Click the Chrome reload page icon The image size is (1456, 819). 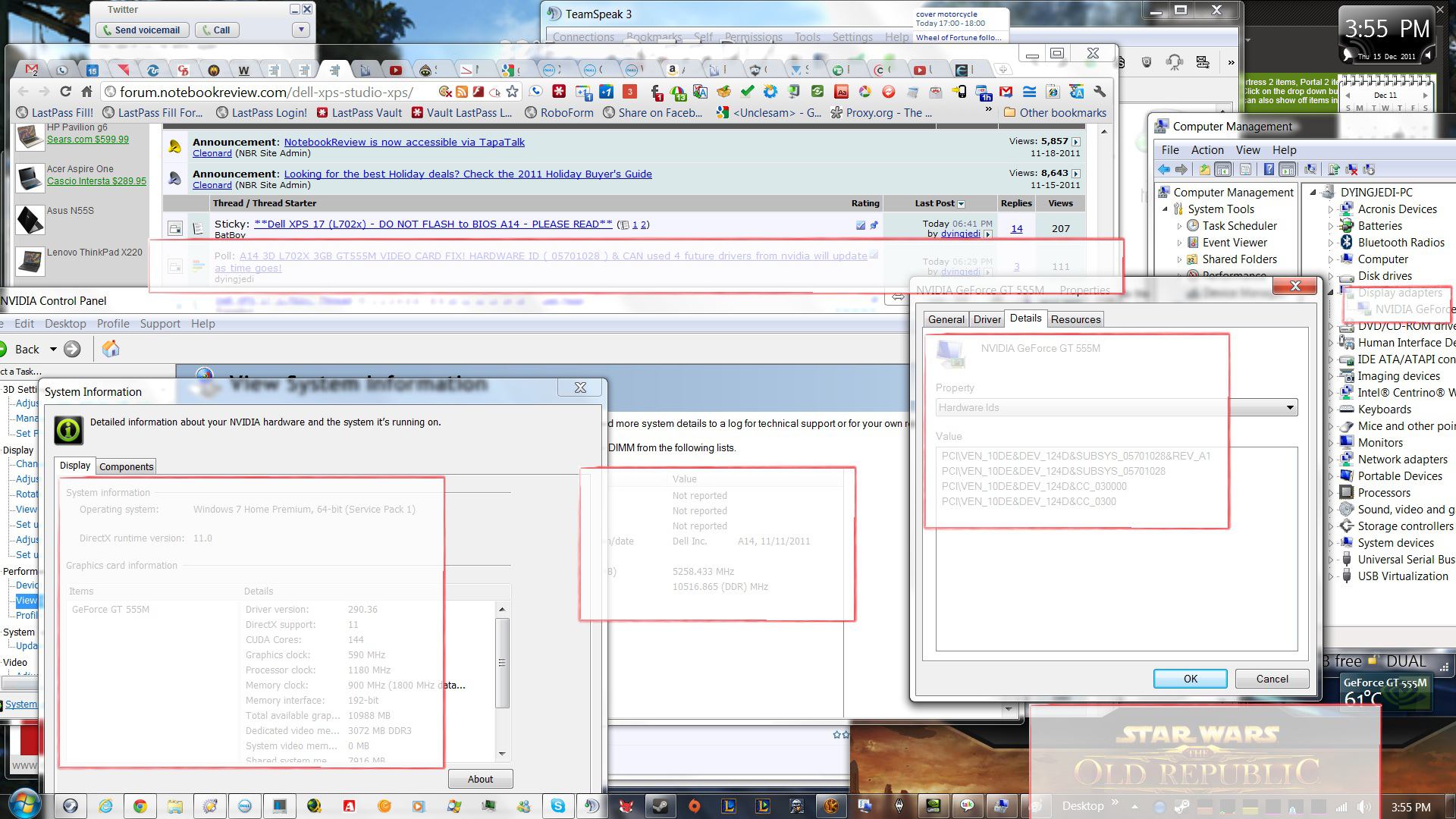[65, 92]
